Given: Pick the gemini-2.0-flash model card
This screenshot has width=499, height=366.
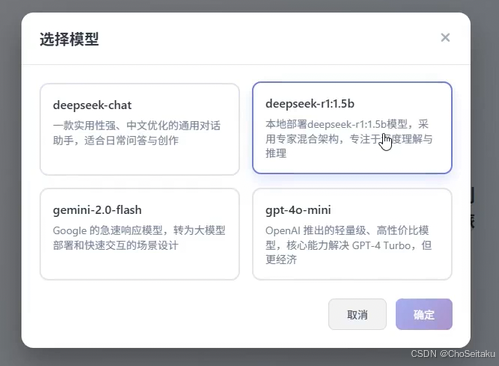Looking at the screenshot, I should tap(140, 234).
